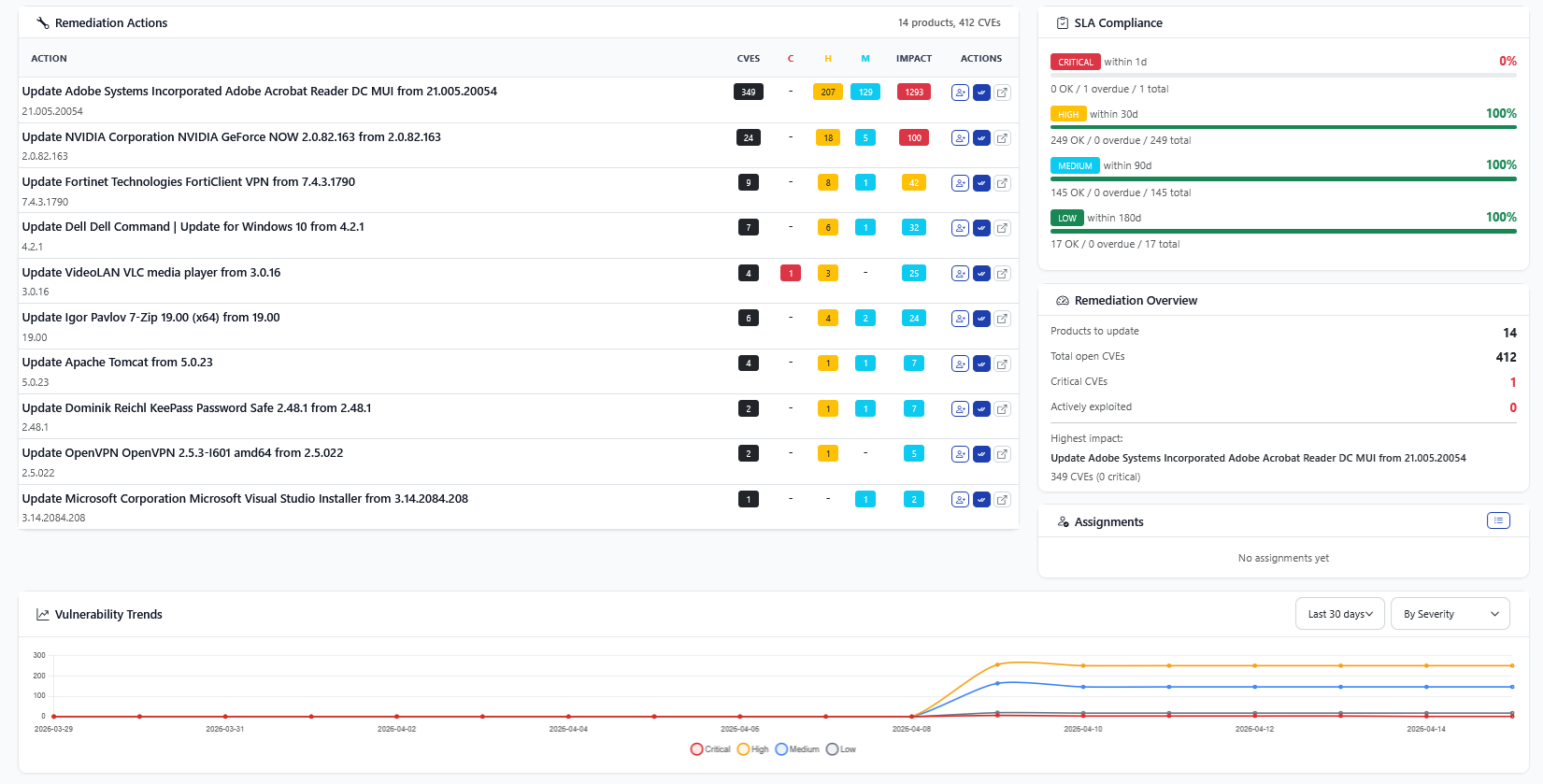This screenshot has height=784, width=1543.
Task: Open the Last 30 days range dropdown
Action: pos(1340,614)
